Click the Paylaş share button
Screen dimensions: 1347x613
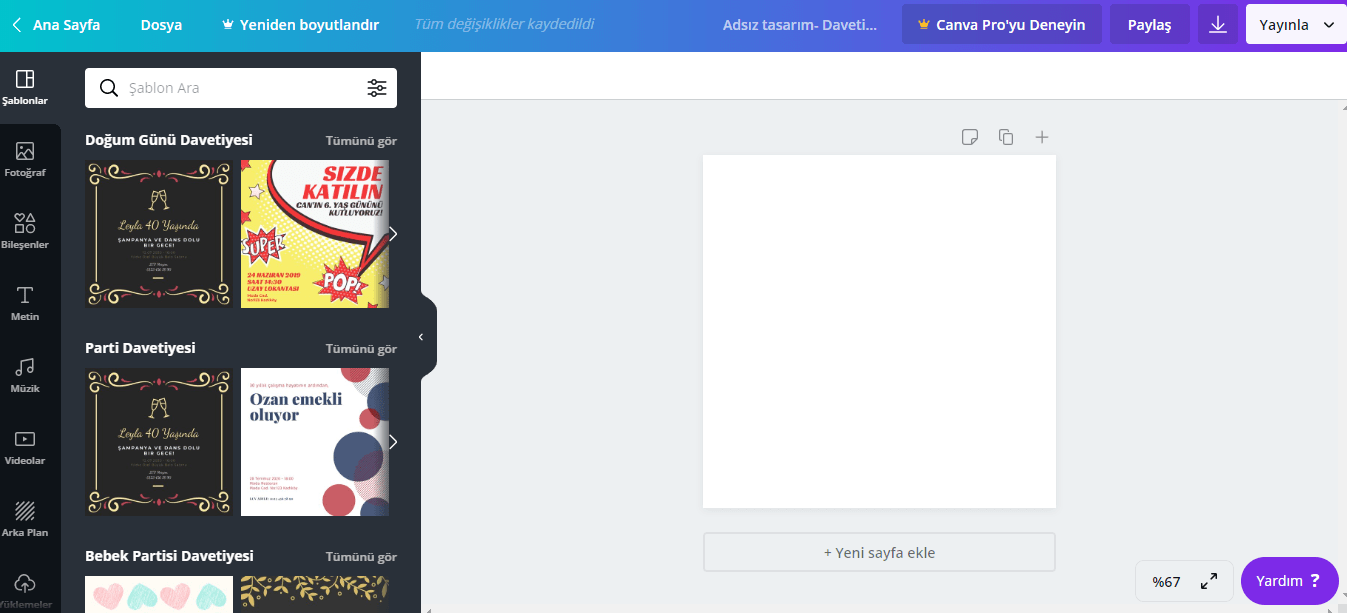pyautogui.click(x=1149, y=25)
